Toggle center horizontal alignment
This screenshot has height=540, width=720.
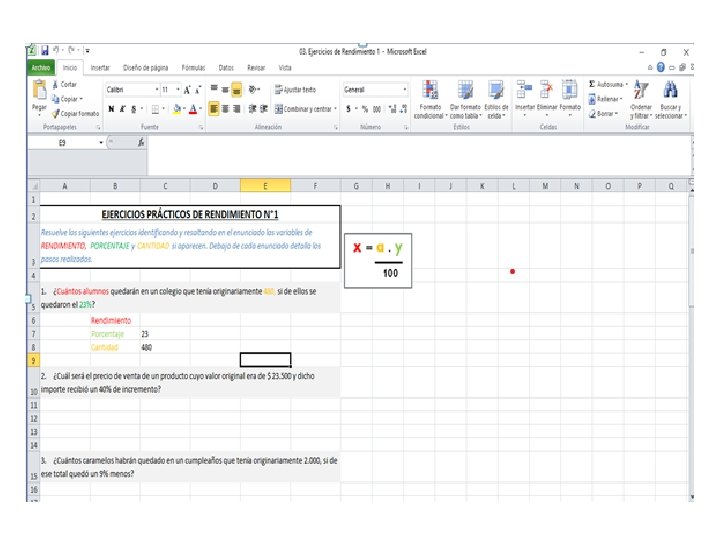[x=225, y=109]
